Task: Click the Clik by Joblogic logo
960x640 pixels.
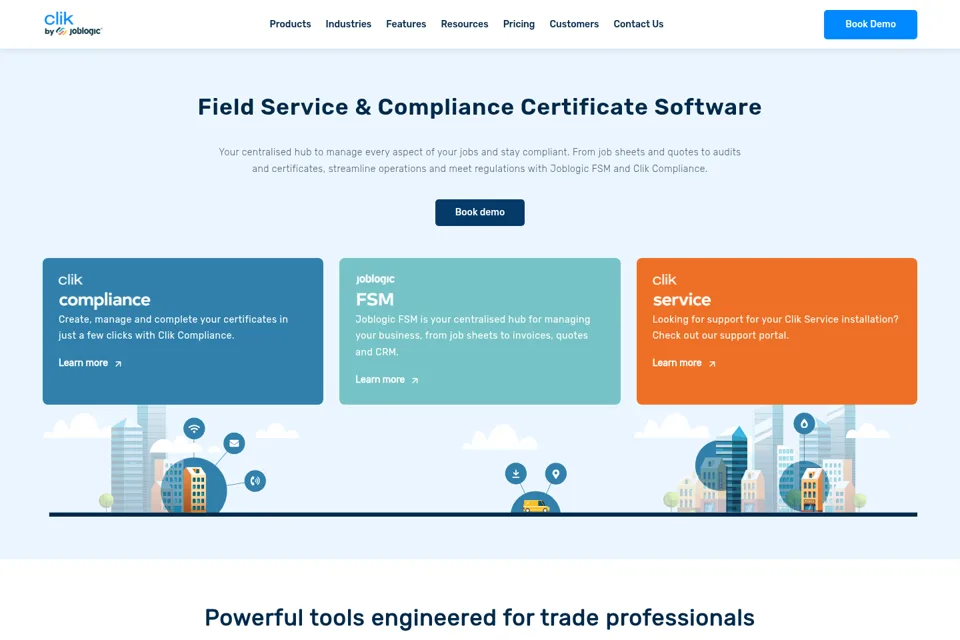Action: pos(73,24)
